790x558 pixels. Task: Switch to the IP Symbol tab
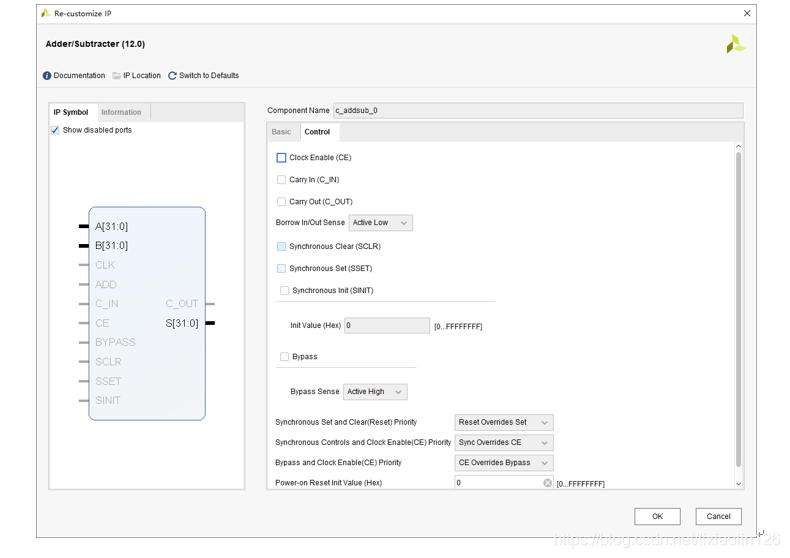[71, 112]
